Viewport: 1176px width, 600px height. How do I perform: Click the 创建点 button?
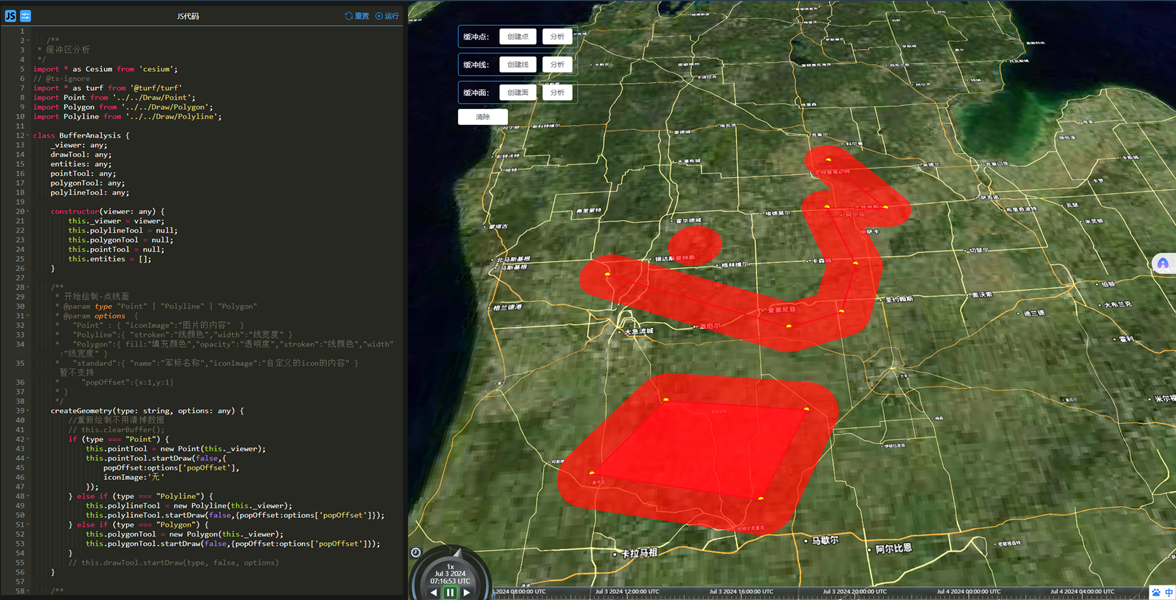pos(517,37)
